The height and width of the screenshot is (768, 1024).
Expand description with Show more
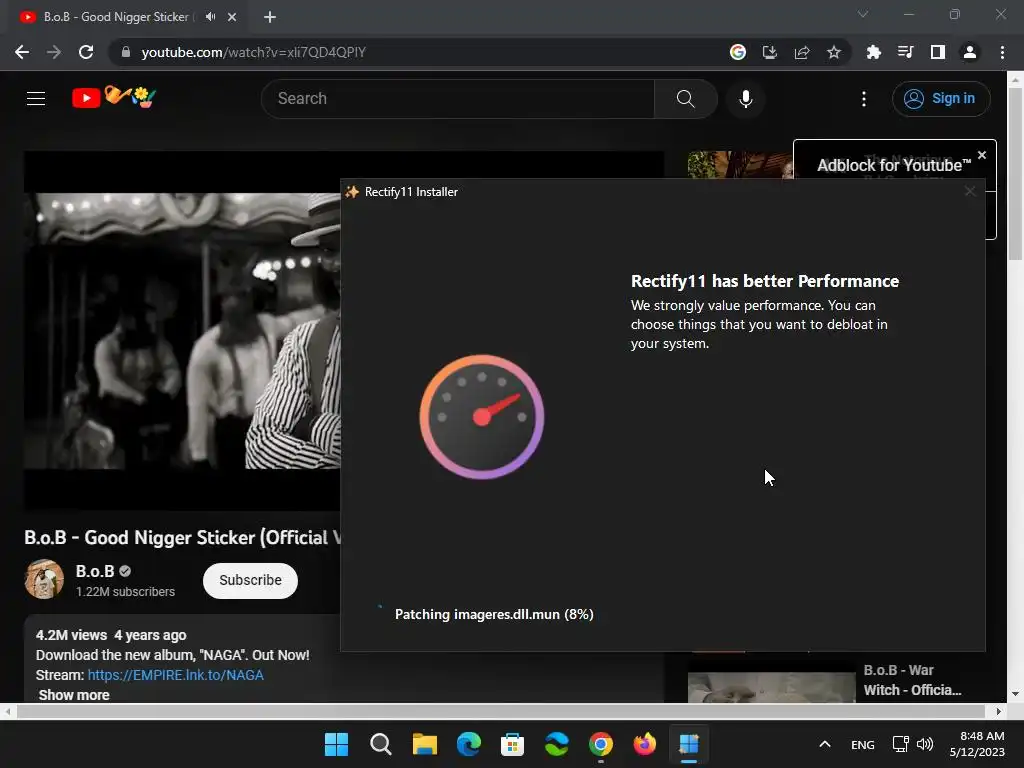74,695
